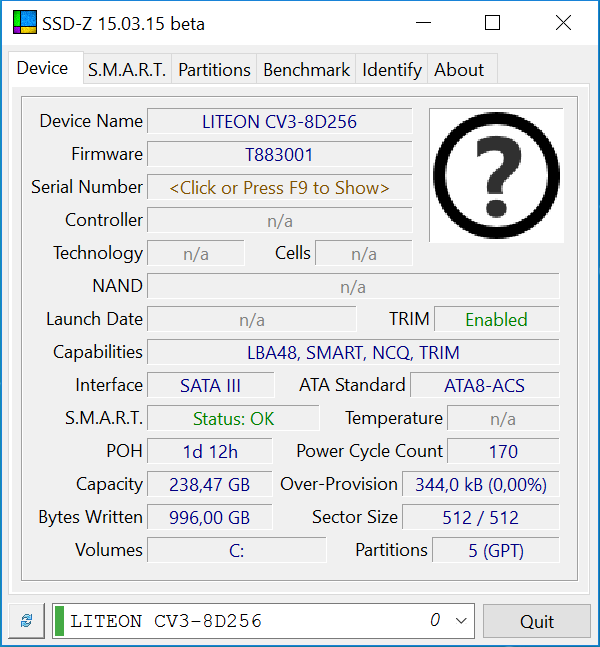Image resolution: width=600 pixels, height=647 pixels.
Task: Click the TRIM Enabled value
Action: pos(496,319)
